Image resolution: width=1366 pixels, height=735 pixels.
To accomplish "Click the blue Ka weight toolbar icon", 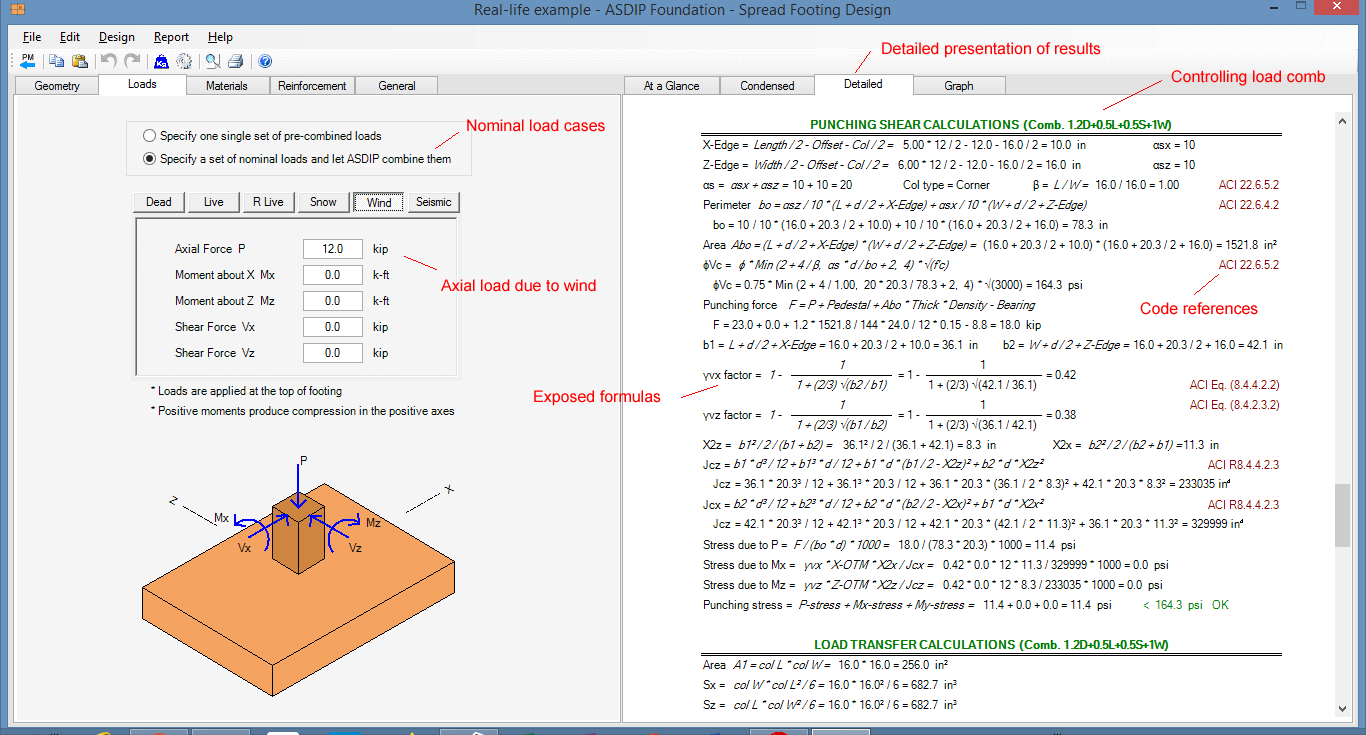I will [161, 61].
